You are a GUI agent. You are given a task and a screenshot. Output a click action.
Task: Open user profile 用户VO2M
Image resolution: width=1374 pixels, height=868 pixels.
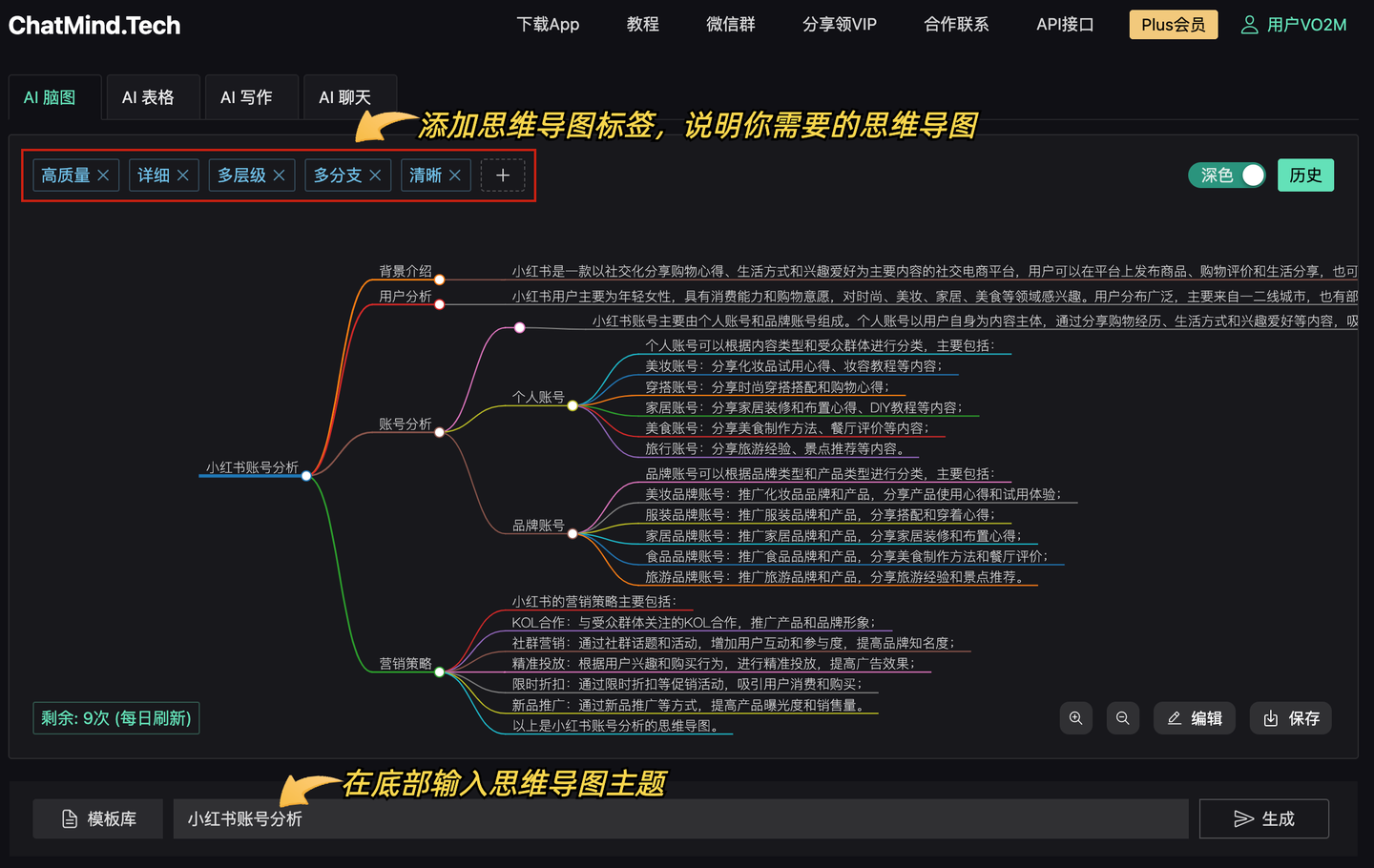pyautogui.click(x=1294, y=25)
